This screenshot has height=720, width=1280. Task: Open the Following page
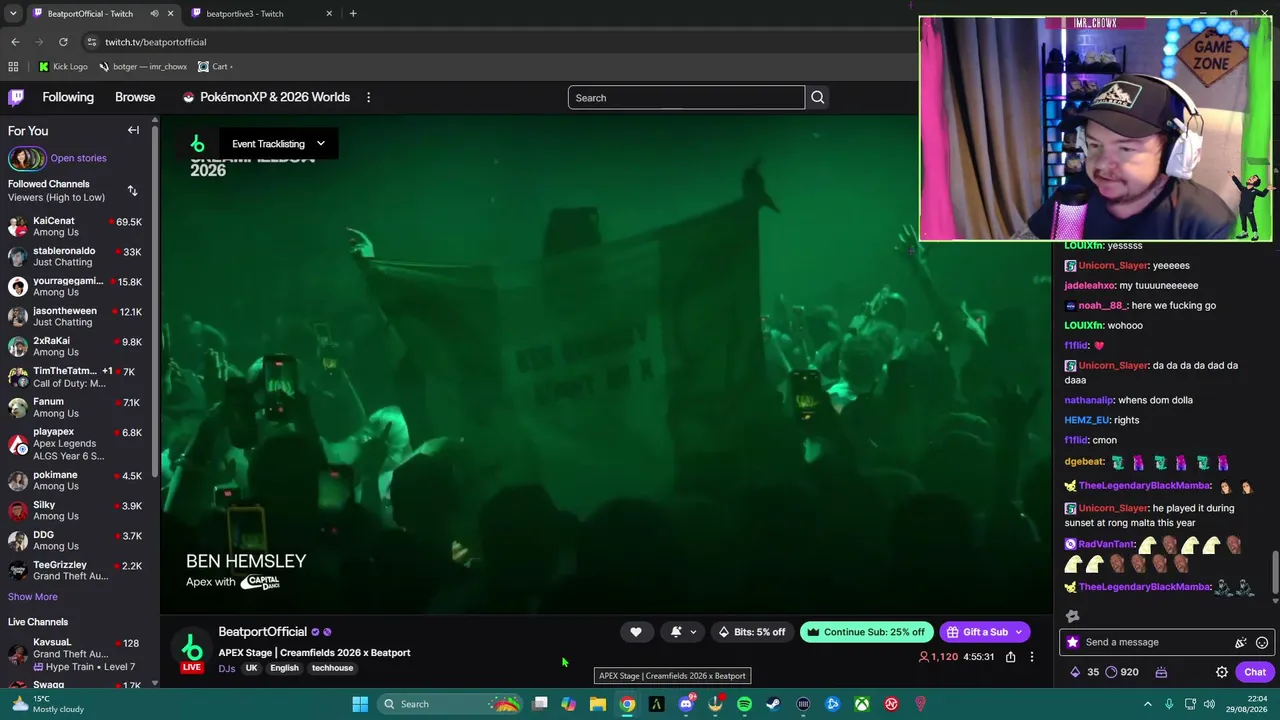(x=68, y=97)
